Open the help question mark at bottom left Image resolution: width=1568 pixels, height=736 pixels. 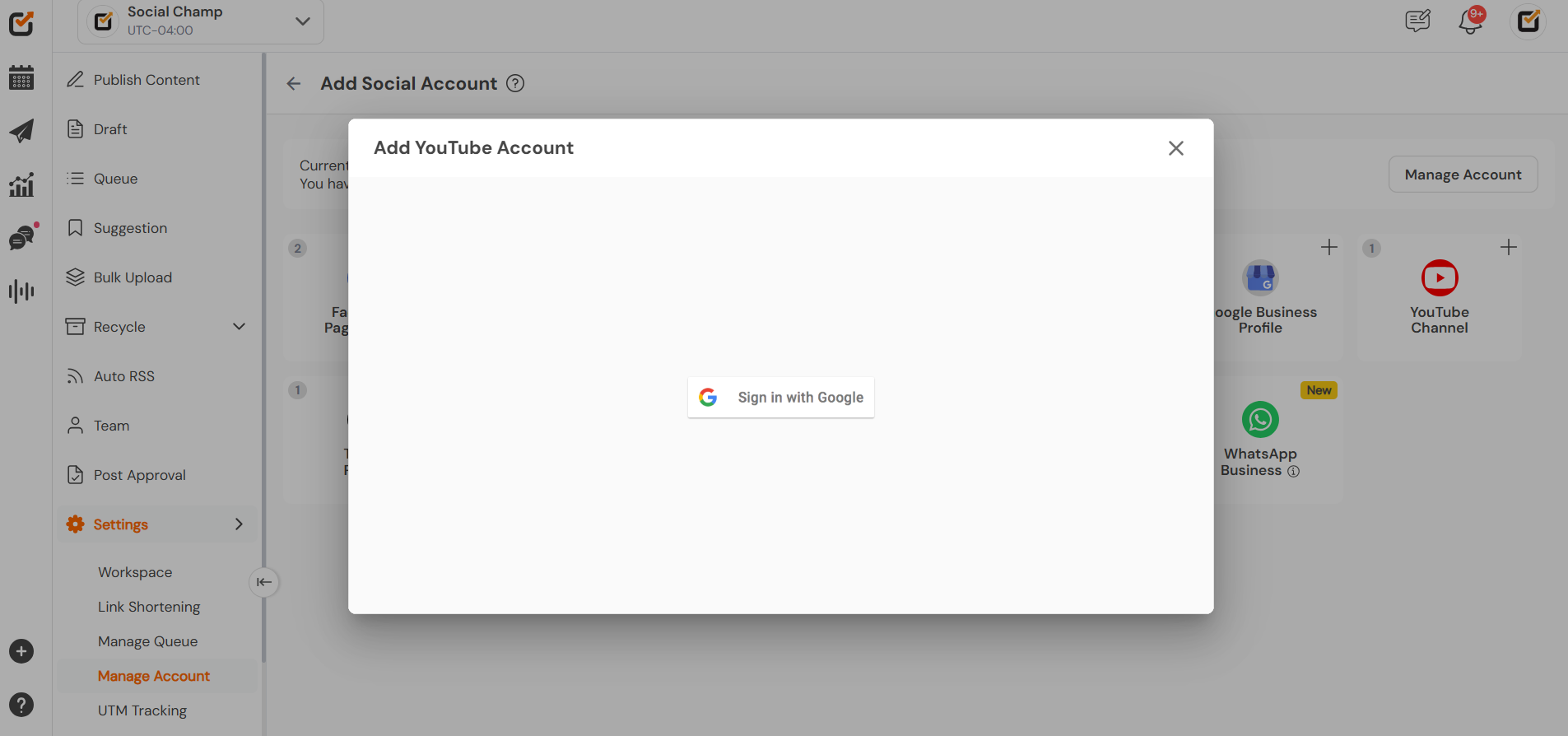tap(21, 705)
